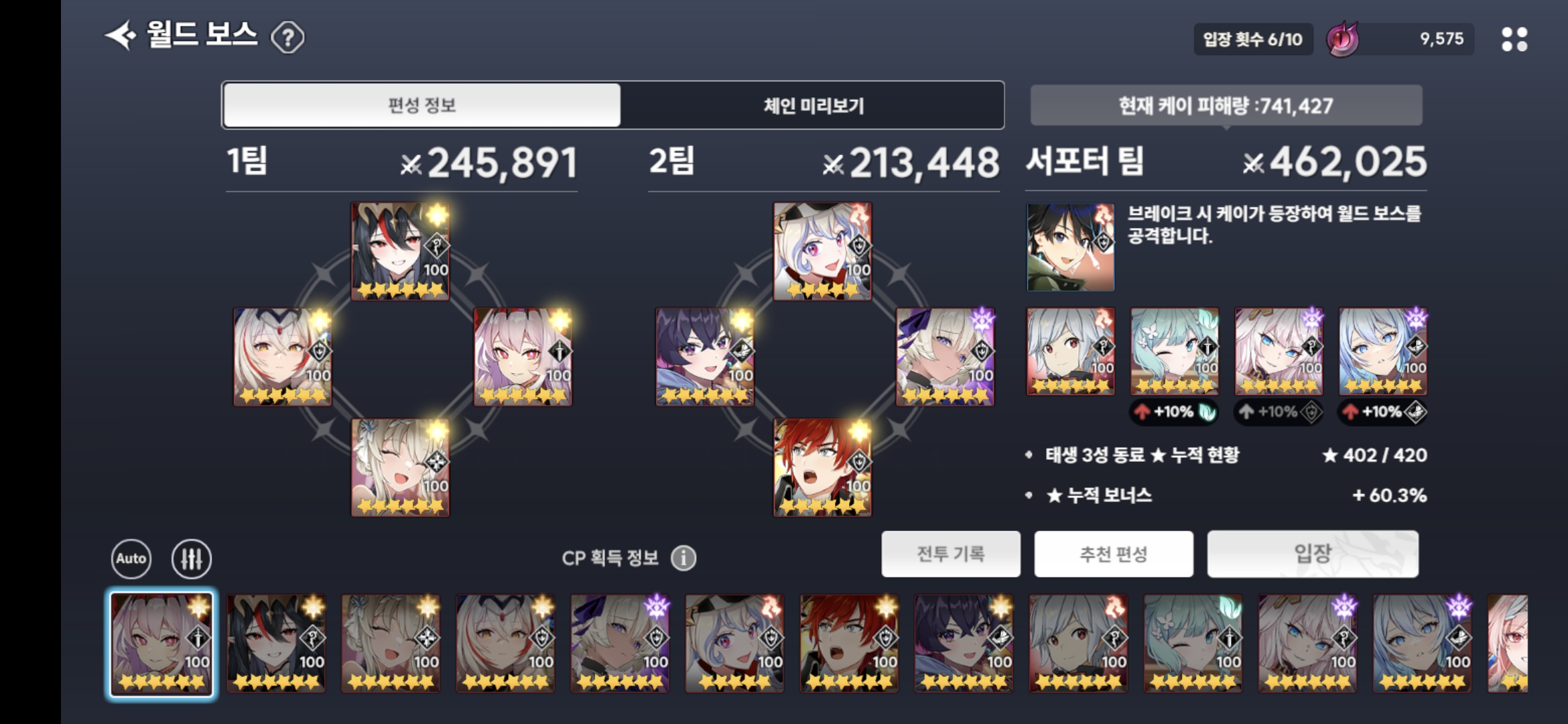Select the mint-haired supporter with +10%
This screenshot has height=724, width=1568.
pos(1175,351)
